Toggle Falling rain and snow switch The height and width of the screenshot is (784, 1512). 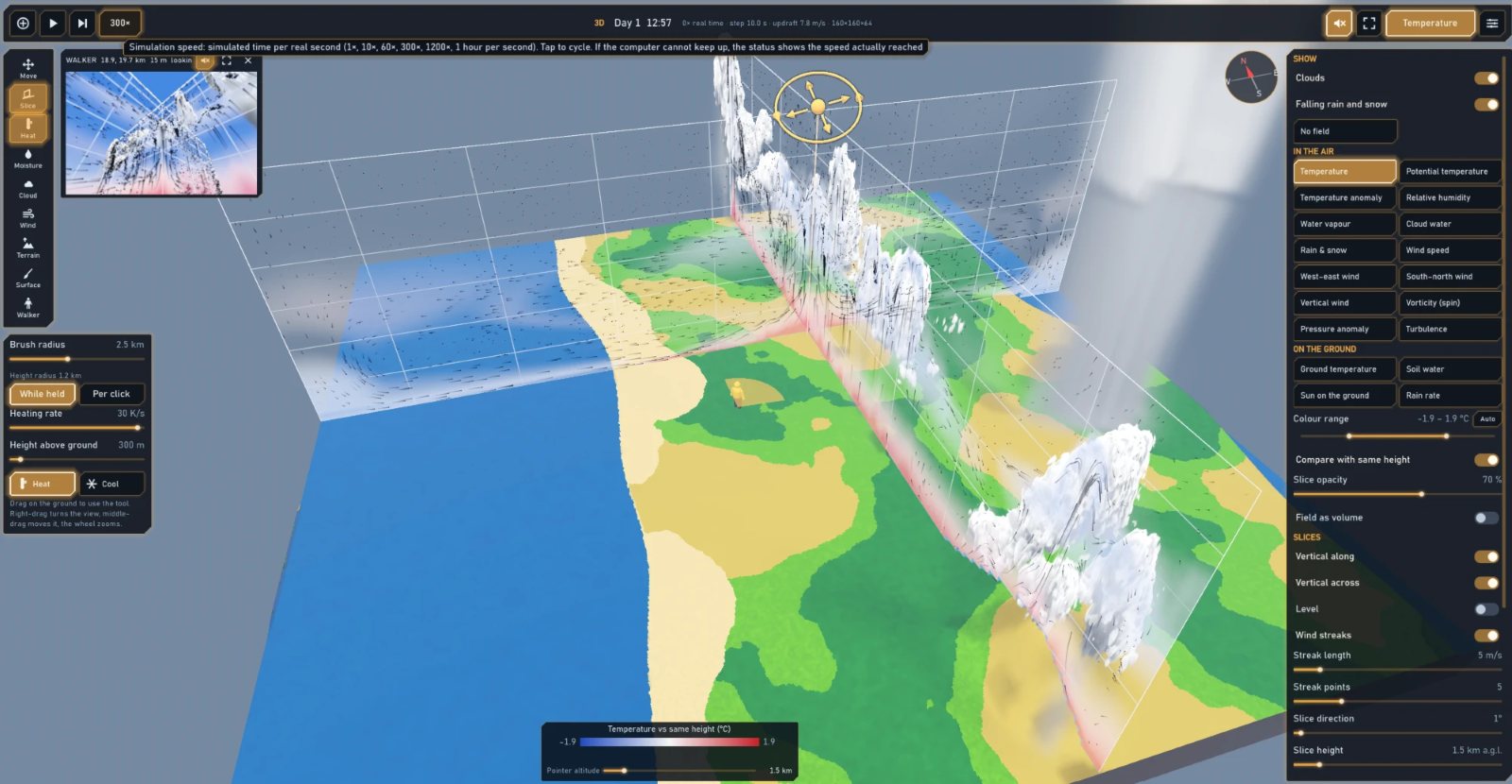[1486, 104]
